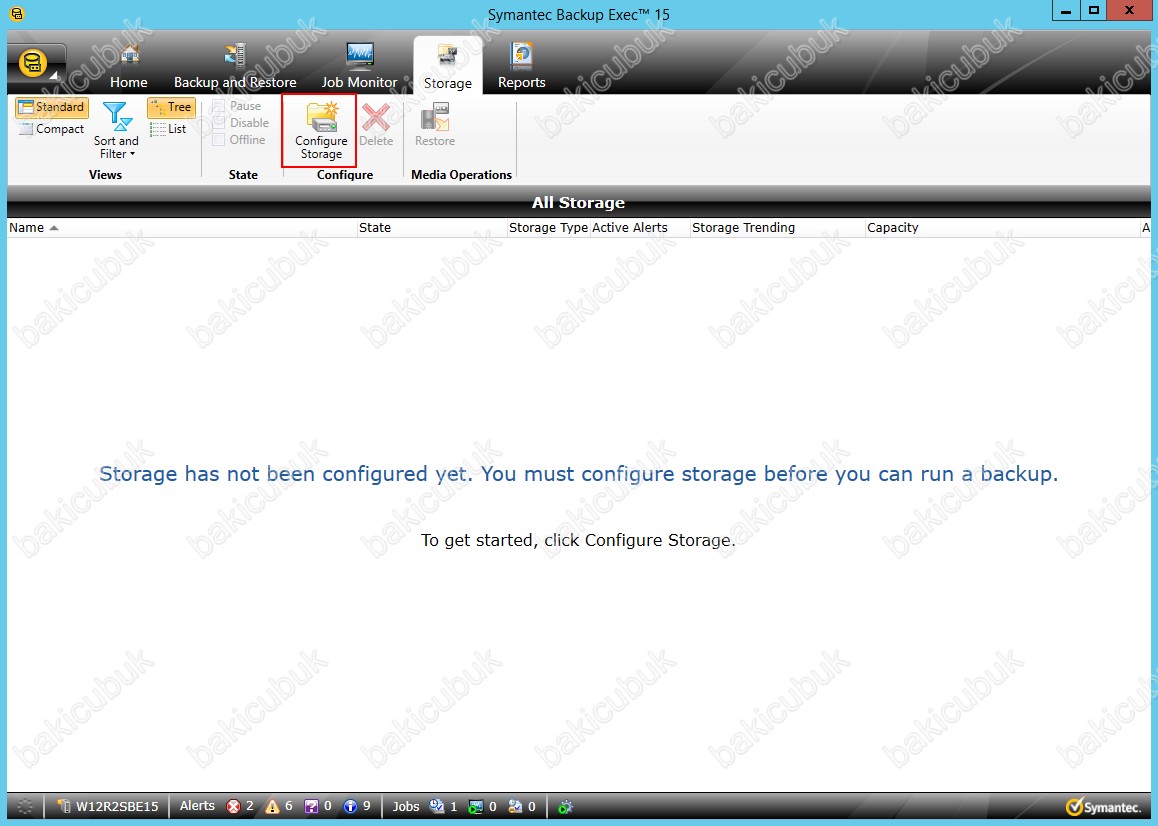Click the Symantec logo in status bar
This screenshot has width=1158, height=826.
[x=1103, y=806]
